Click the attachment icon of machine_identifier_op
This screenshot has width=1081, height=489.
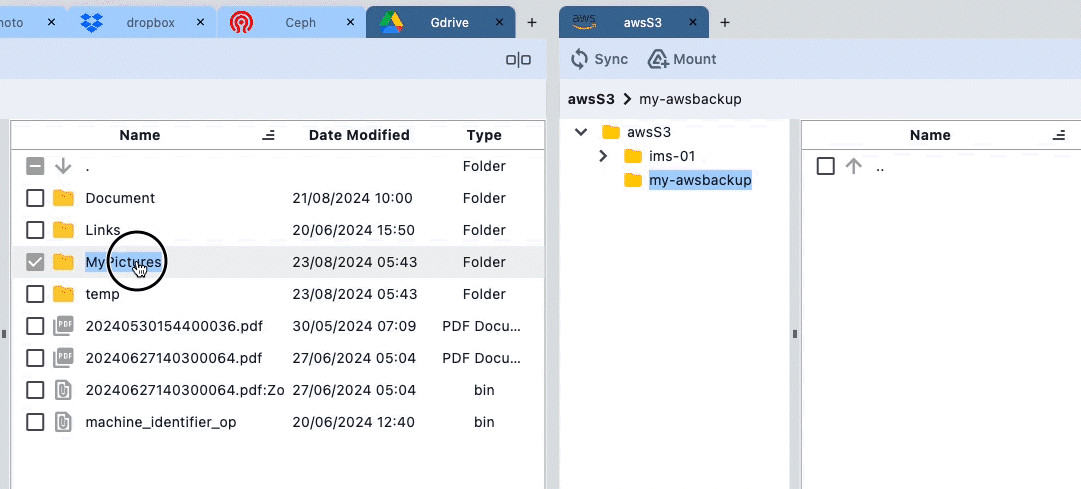pyautogui.click(x=63, y=422)
